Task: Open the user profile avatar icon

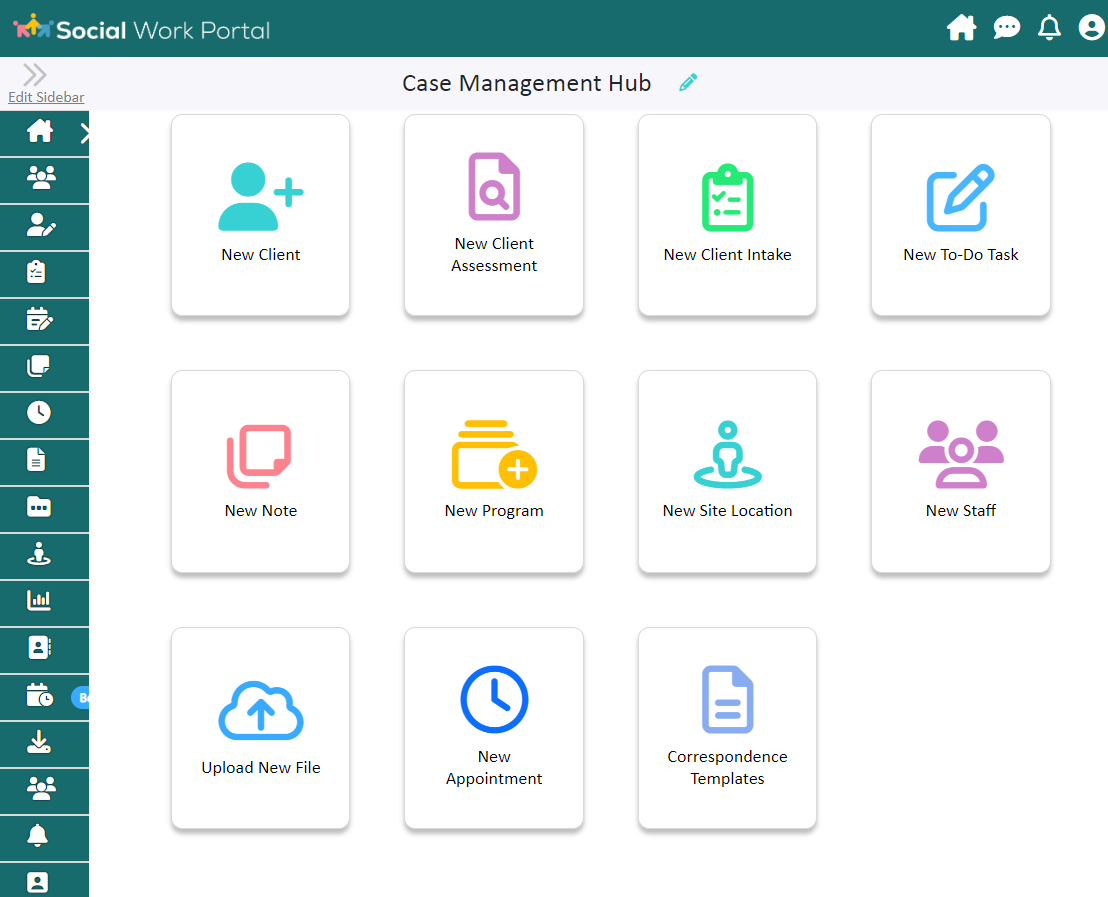Action: point(1090,28)
